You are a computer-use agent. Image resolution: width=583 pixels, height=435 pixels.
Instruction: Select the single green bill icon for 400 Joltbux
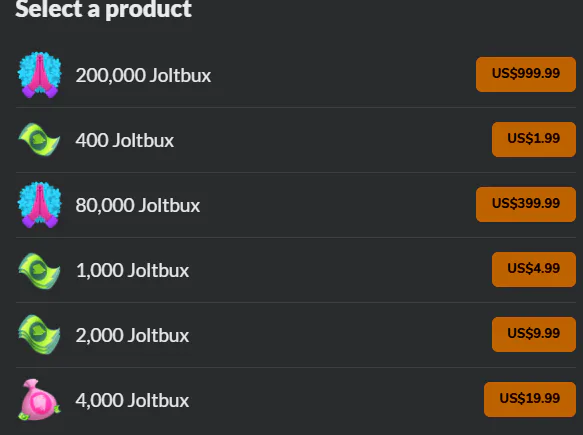[39, 140]
